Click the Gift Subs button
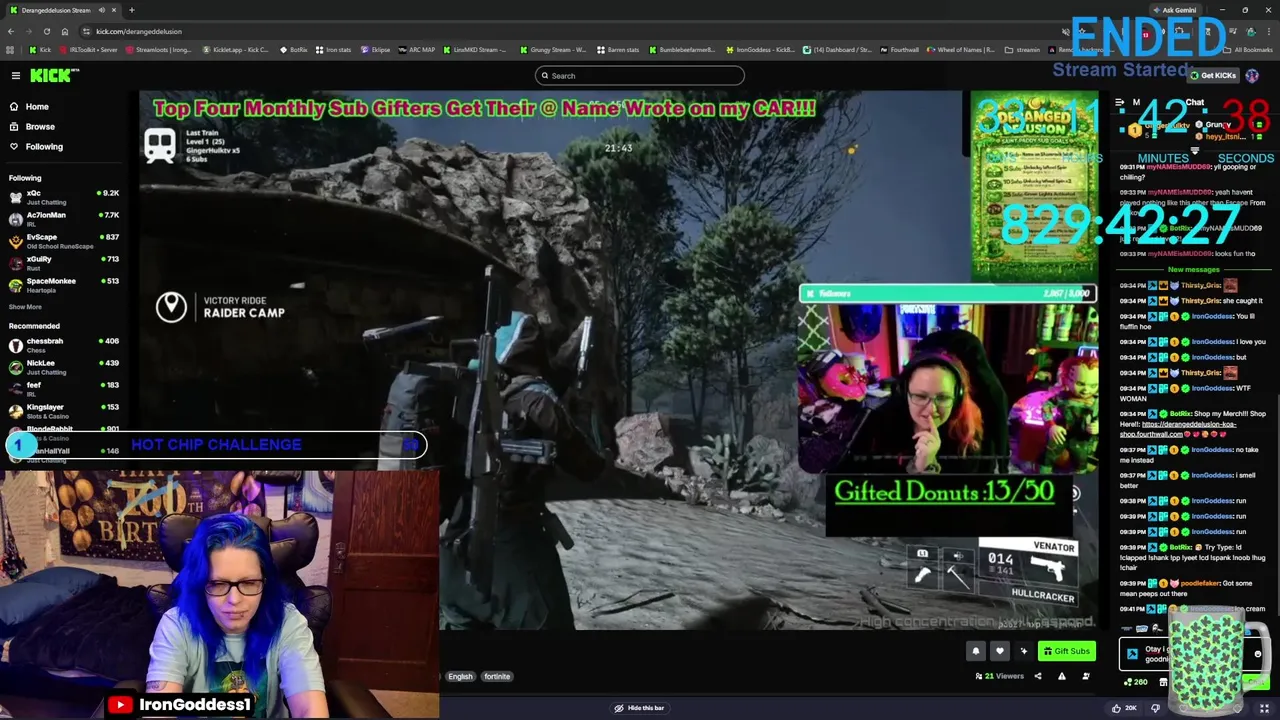This screenshot has width=1280, height=720. (x=1066, y=651)
